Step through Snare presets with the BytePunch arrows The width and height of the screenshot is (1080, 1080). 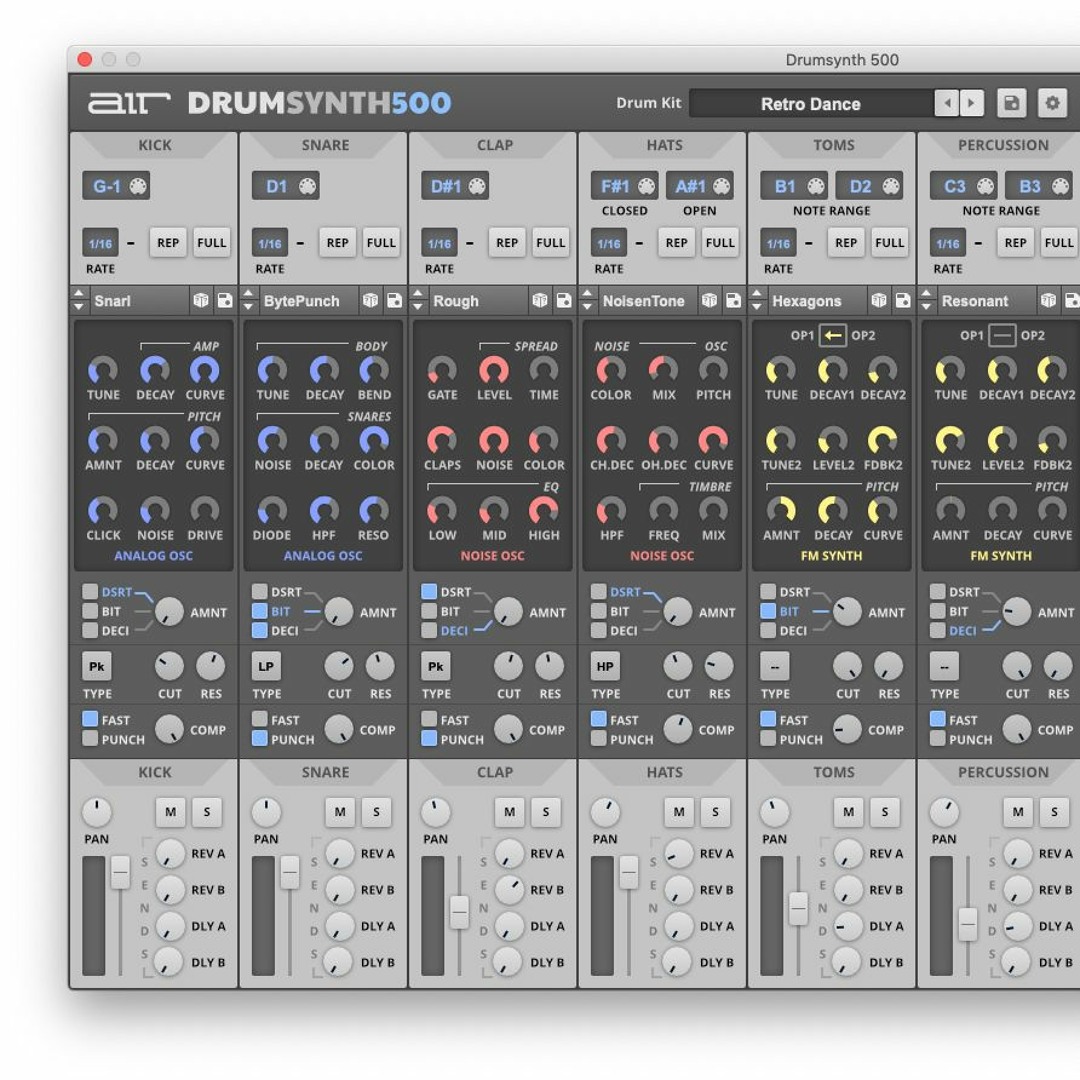pos(249,300)
